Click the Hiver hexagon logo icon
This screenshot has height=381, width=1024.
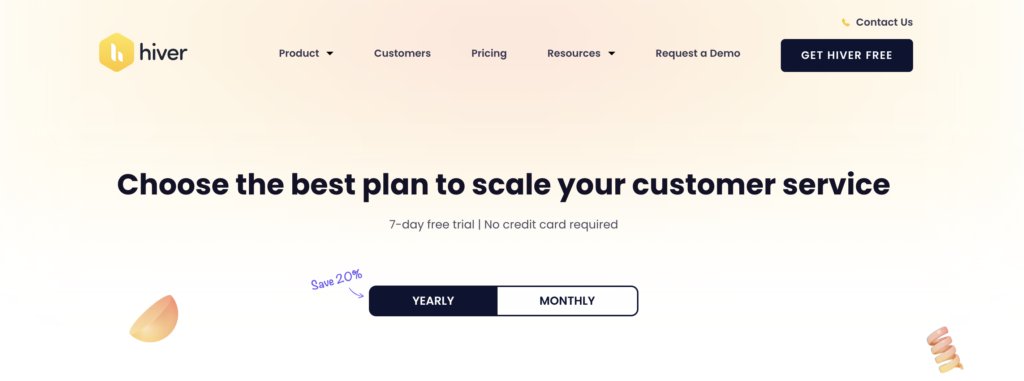coord(116,52)
